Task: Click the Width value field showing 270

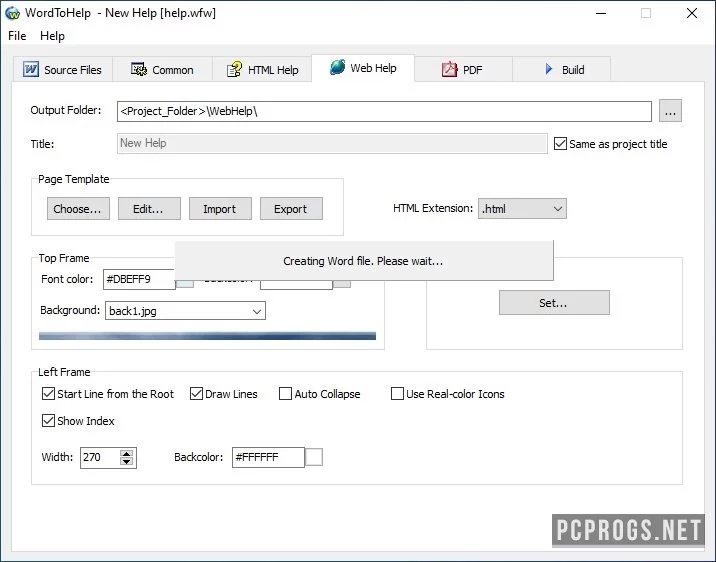Action: (100, 457)
